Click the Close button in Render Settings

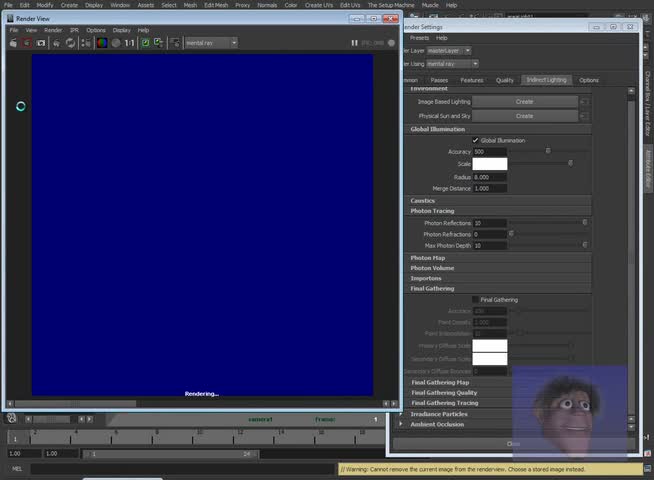tap(513, 444)
